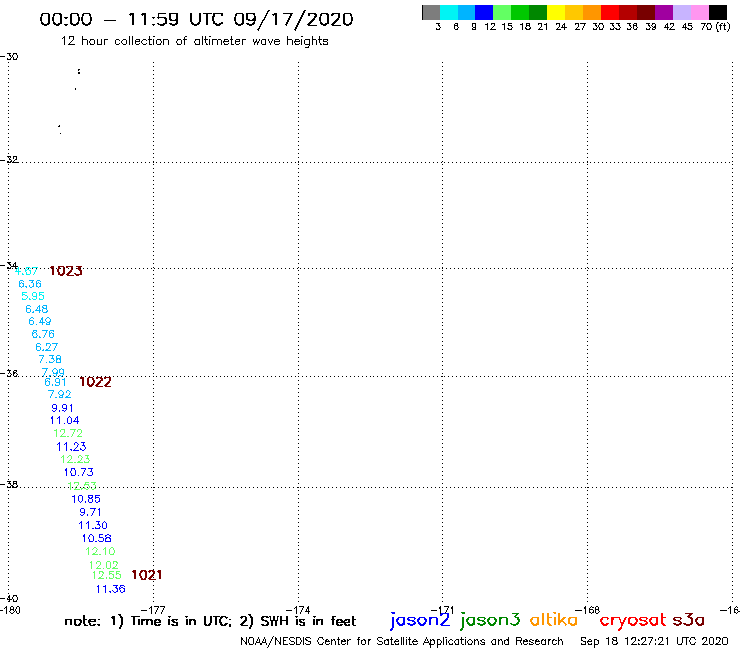The image size is (740, 650).
Task: Select the wave height value 12.55
Action: tap(107, 575)
